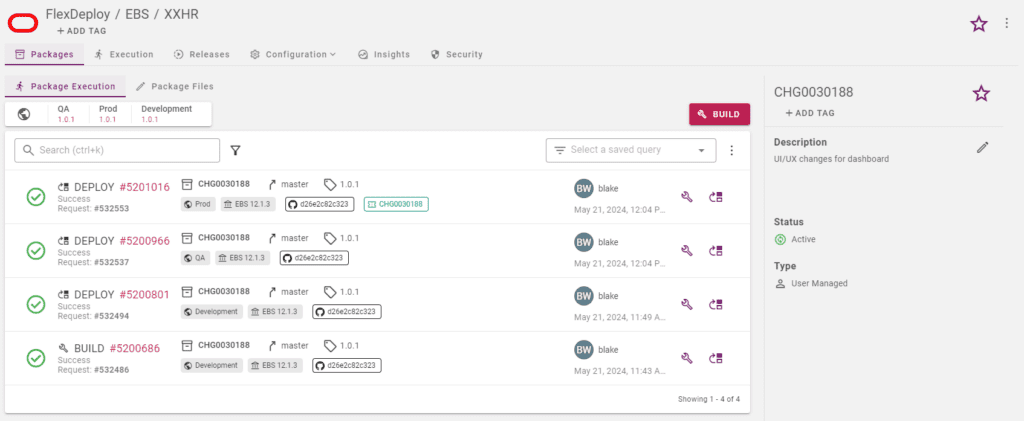Click the QA 1.0.1 environment entry

66,114
